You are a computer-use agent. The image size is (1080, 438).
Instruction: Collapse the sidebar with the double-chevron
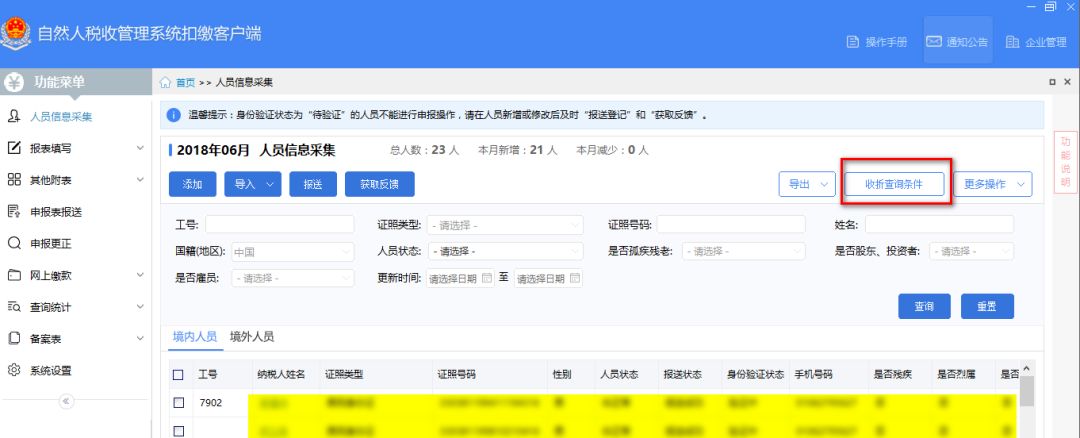[66, 401]
